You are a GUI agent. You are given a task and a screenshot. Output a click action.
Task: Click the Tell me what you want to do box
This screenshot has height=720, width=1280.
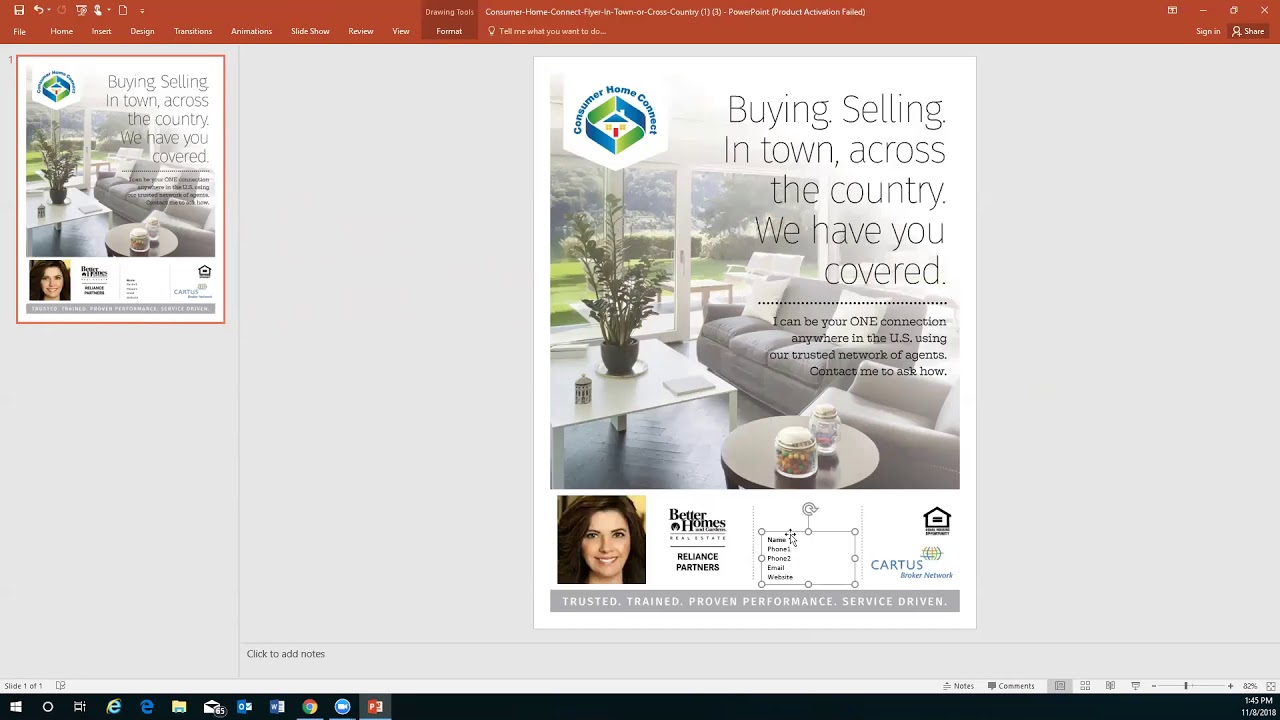(547, 31)
